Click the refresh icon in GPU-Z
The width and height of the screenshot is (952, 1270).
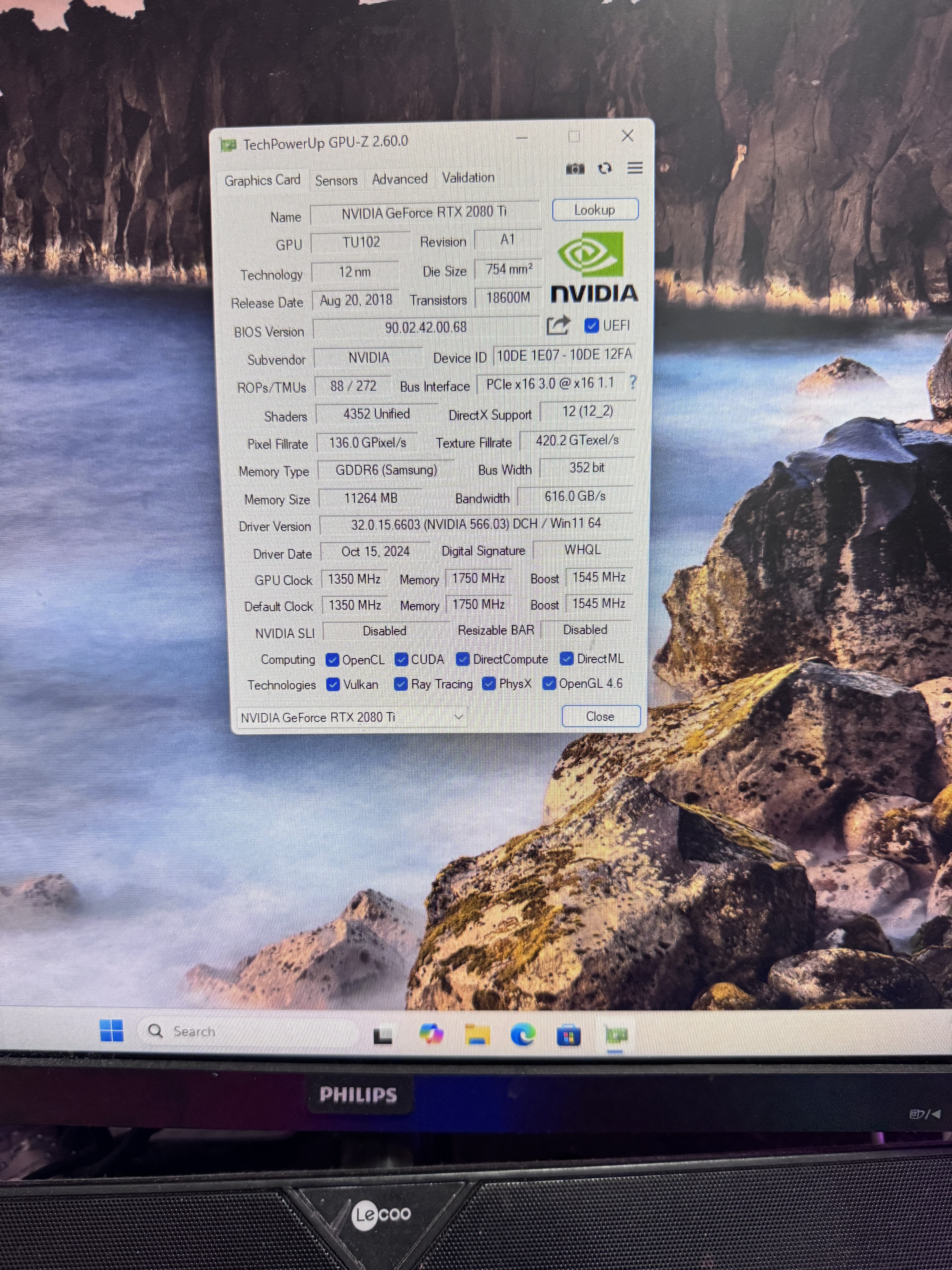point(605,169)
